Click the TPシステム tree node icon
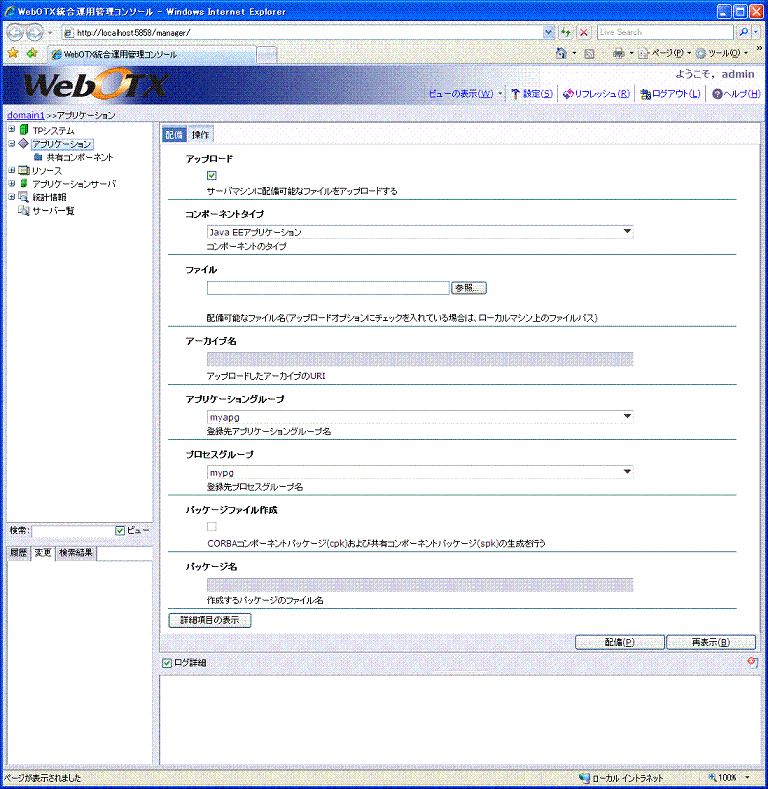 [23, 130]
